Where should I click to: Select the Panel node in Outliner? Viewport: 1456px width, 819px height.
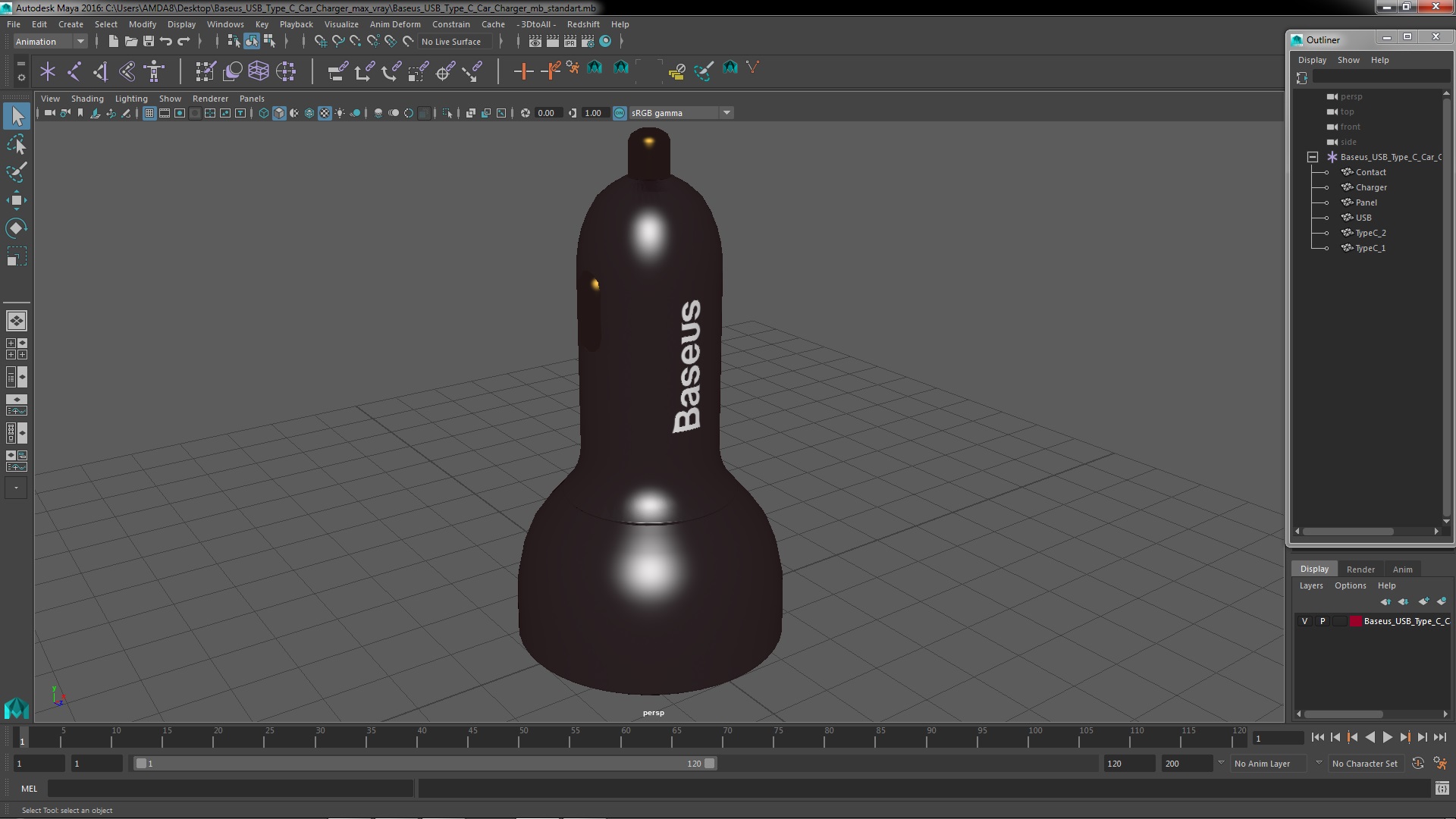[1366, 202]
